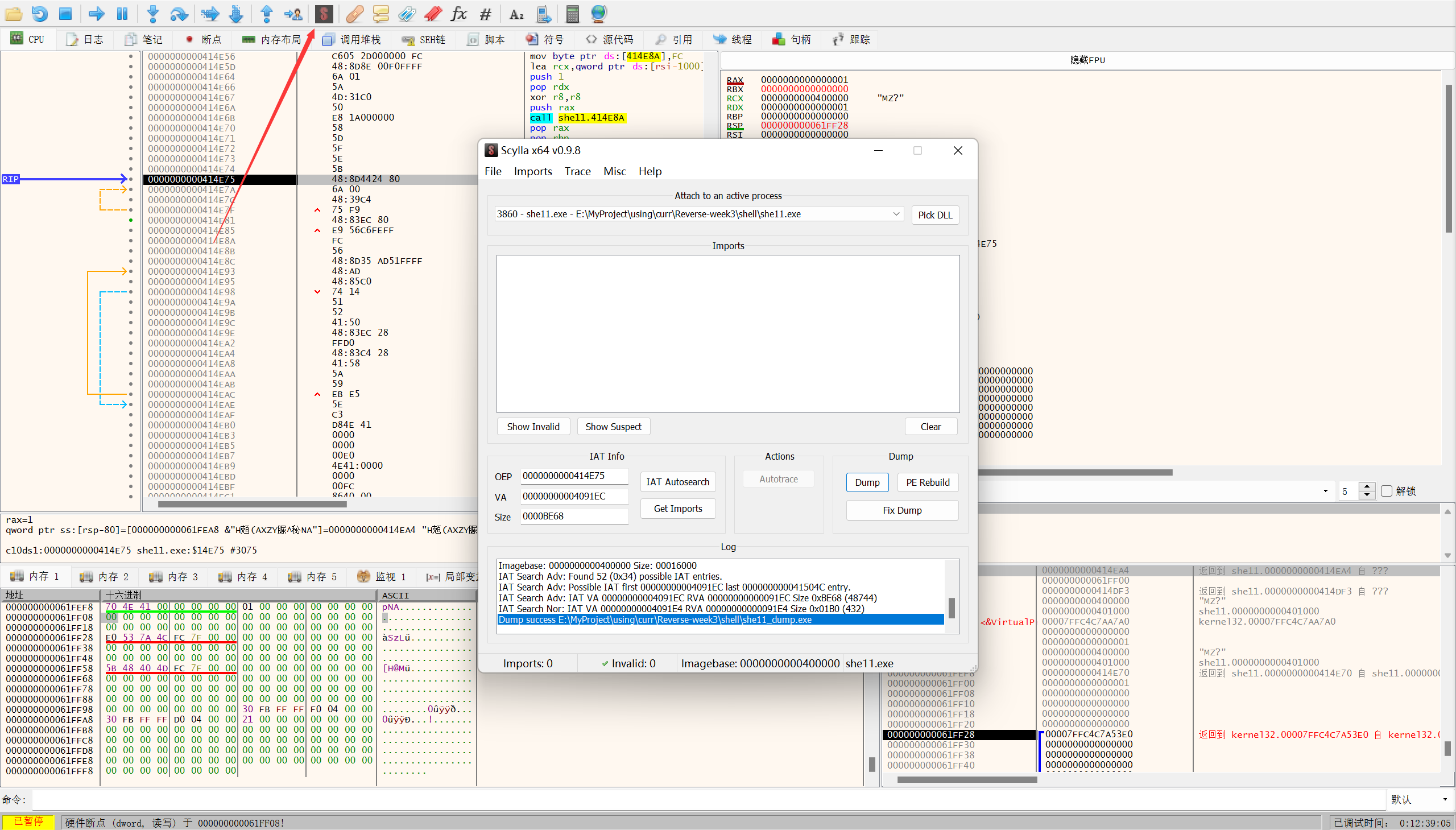This screenshot has width=1456, height=830.
Task: Switch to the 监视 1 watch tab
Action: tap(381, 576)
